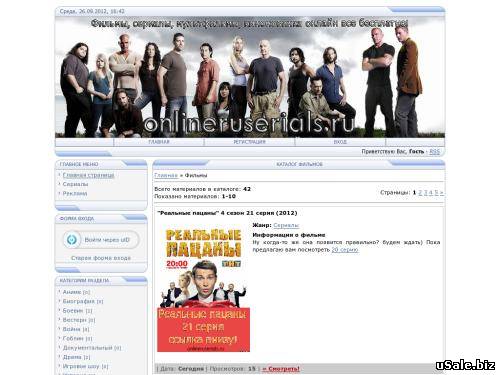
Task: Click the RSS link
Action: (434, 152)
